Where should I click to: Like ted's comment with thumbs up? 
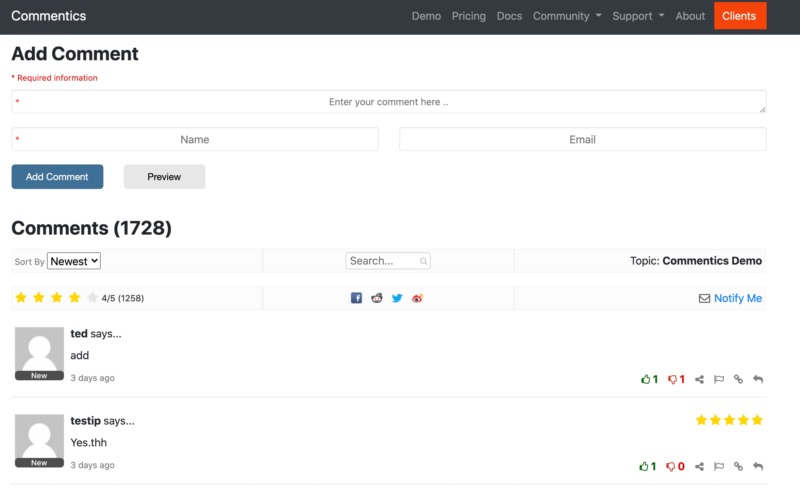pos(646,379)
